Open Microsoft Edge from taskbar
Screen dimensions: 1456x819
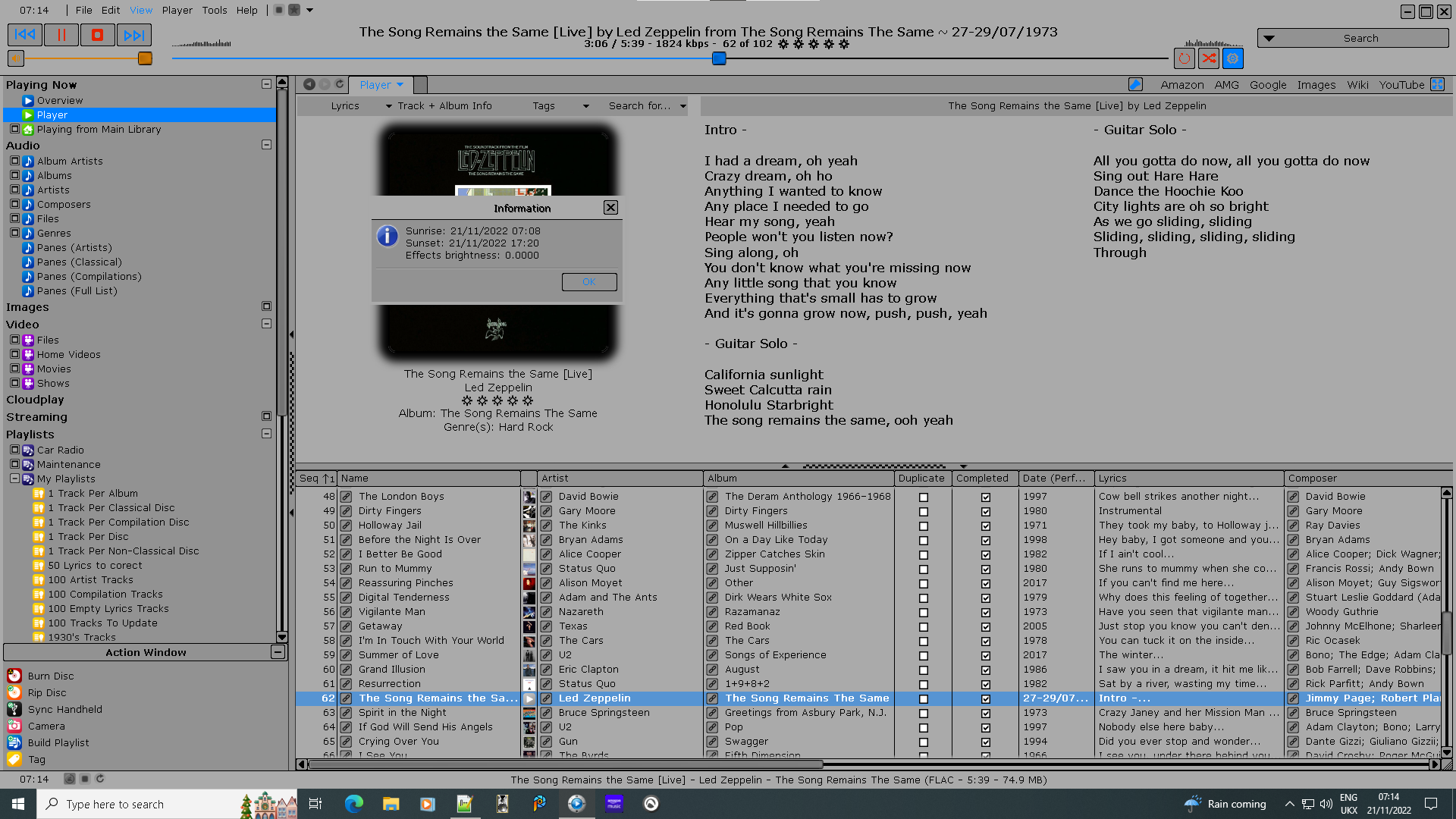click(x=353, y=804)
